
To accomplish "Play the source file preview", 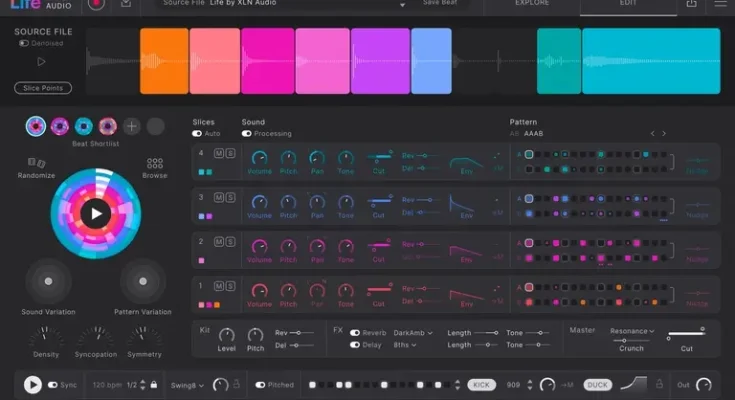I will pyautogui.click(x=41, y=62).
